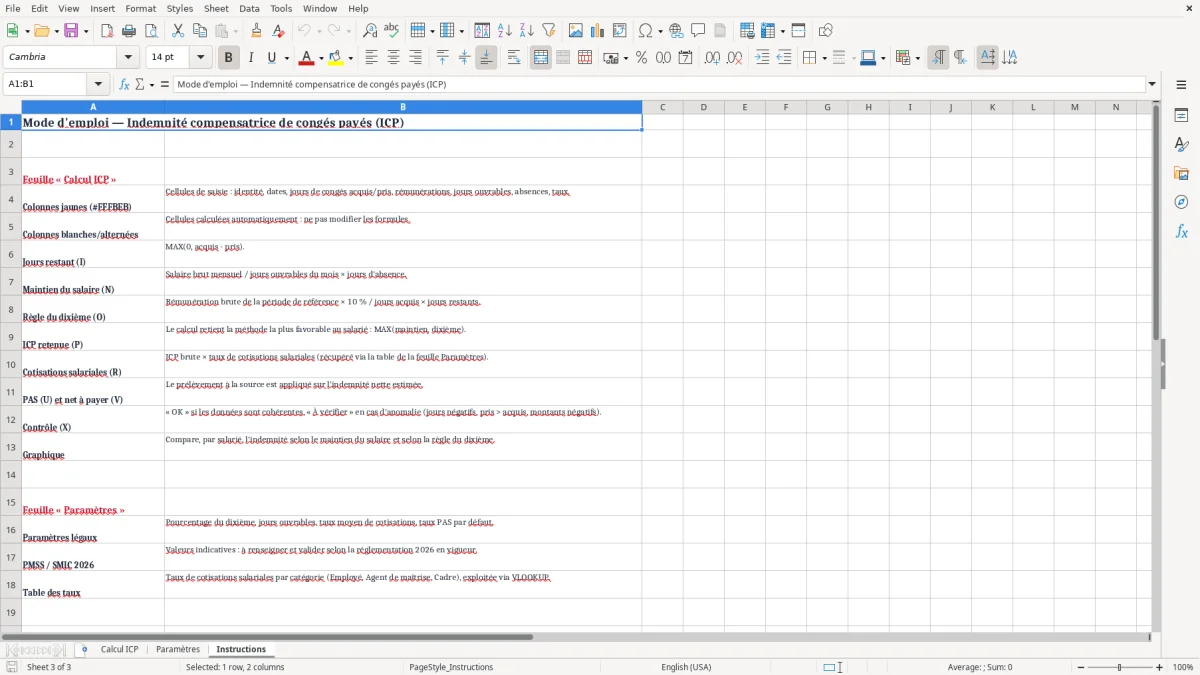Viewport: 1200px width, 675px height.
Task: Open the Borders dropdown arrow
Action: click(x=824, y=58)
